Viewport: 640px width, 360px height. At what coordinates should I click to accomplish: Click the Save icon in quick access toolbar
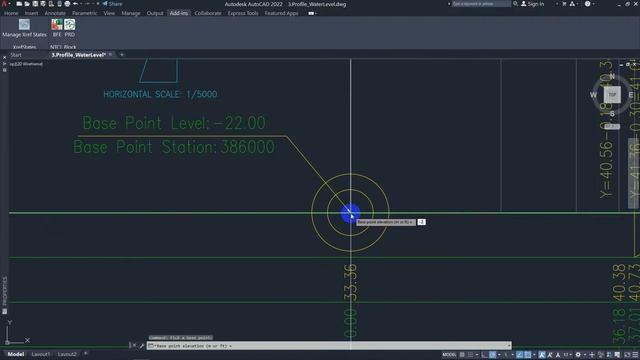(x=35, y=4)
